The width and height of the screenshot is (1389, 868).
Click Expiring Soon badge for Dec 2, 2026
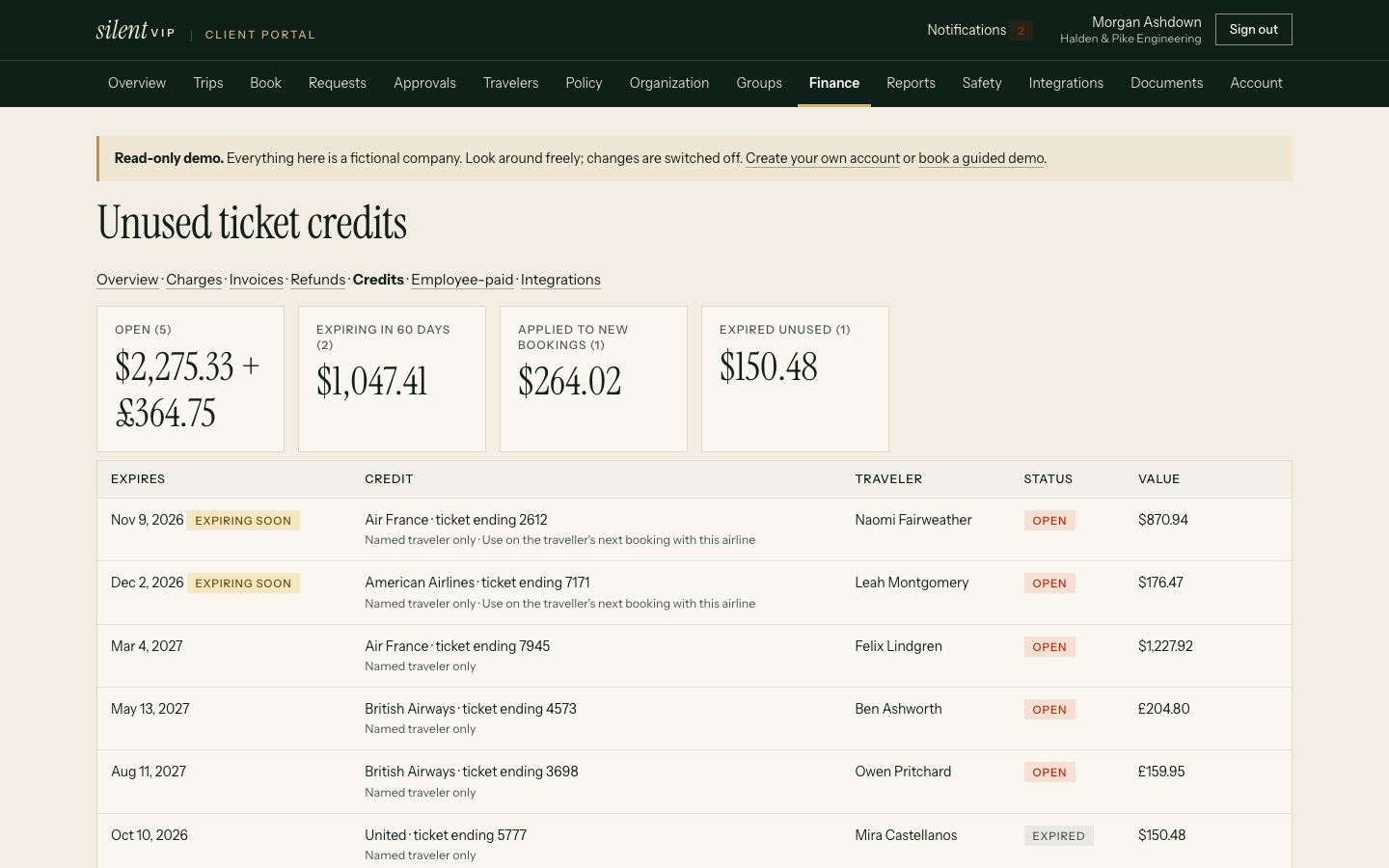[x=243, y=583]
